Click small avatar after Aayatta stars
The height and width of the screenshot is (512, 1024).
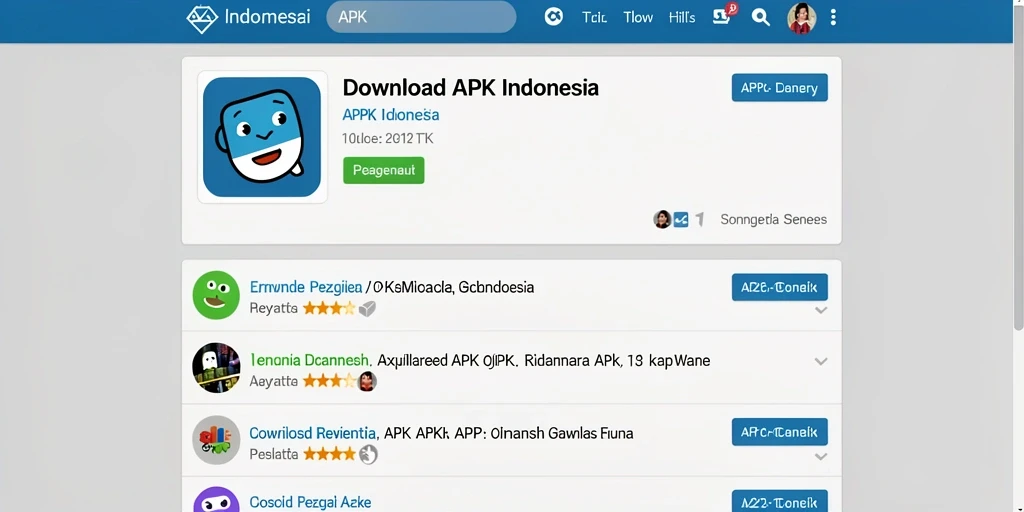(368, 381)
